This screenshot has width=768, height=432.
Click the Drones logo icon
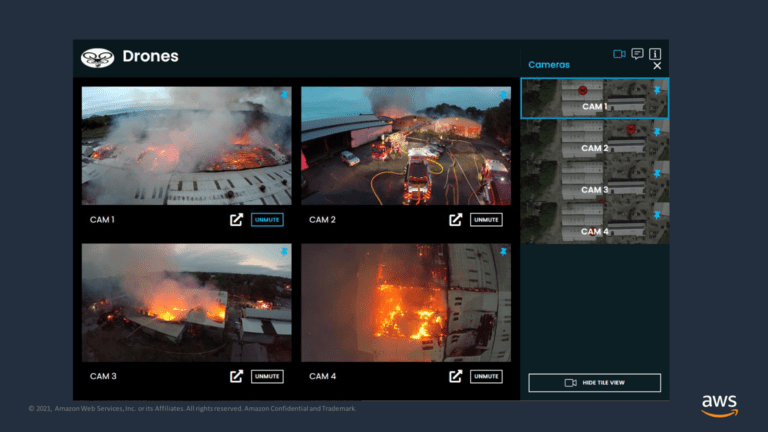point(97,57)
